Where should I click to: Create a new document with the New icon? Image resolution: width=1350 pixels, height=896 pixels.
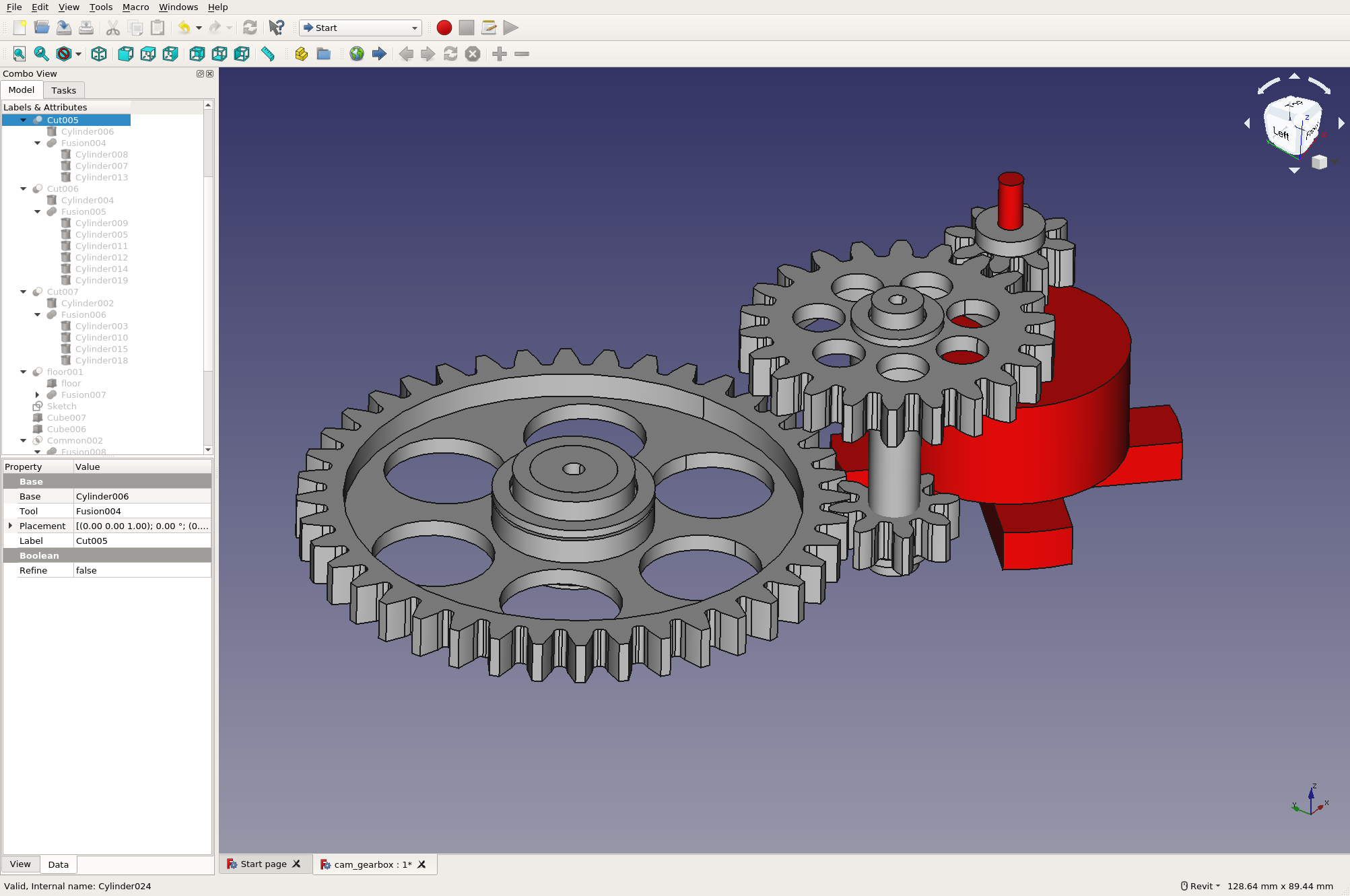20,28
